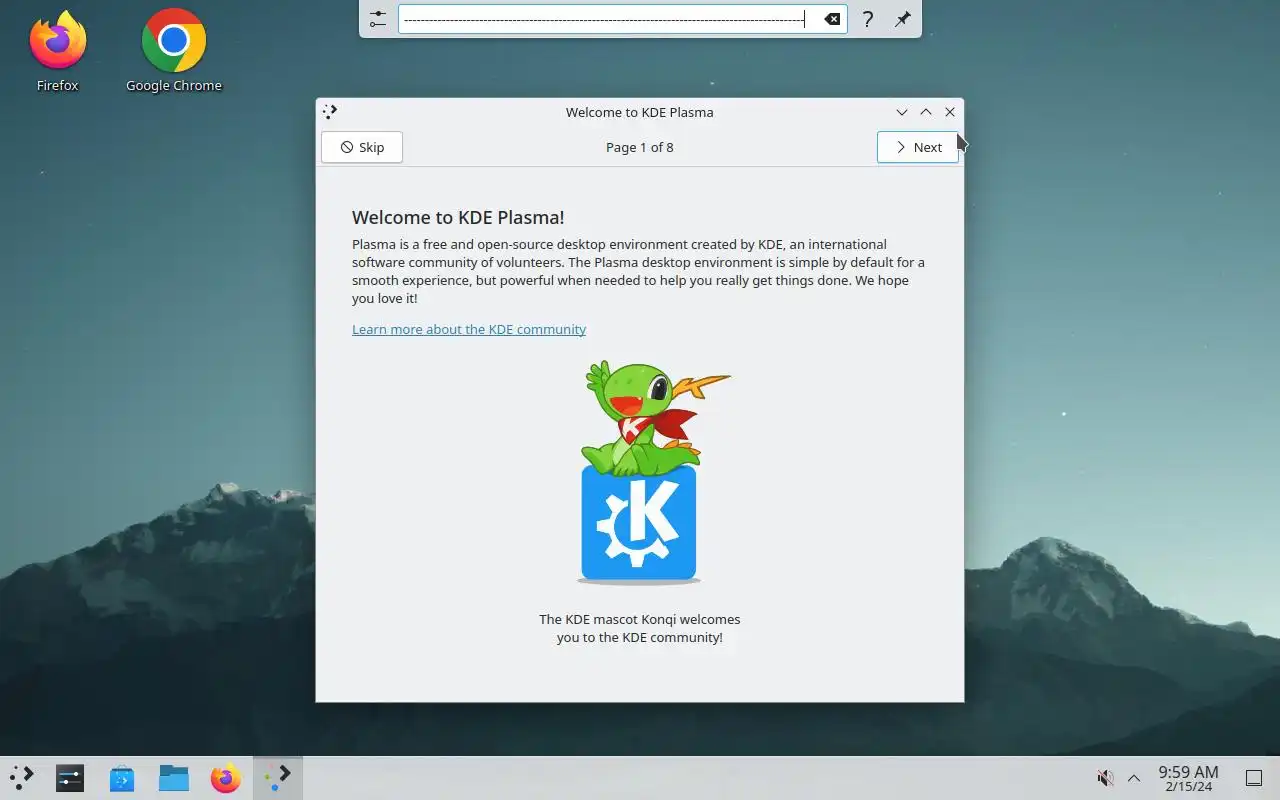Launch Discover software center from the taskbar
Viewport: 1280px width, 800px height.
(x=122, y=778)
